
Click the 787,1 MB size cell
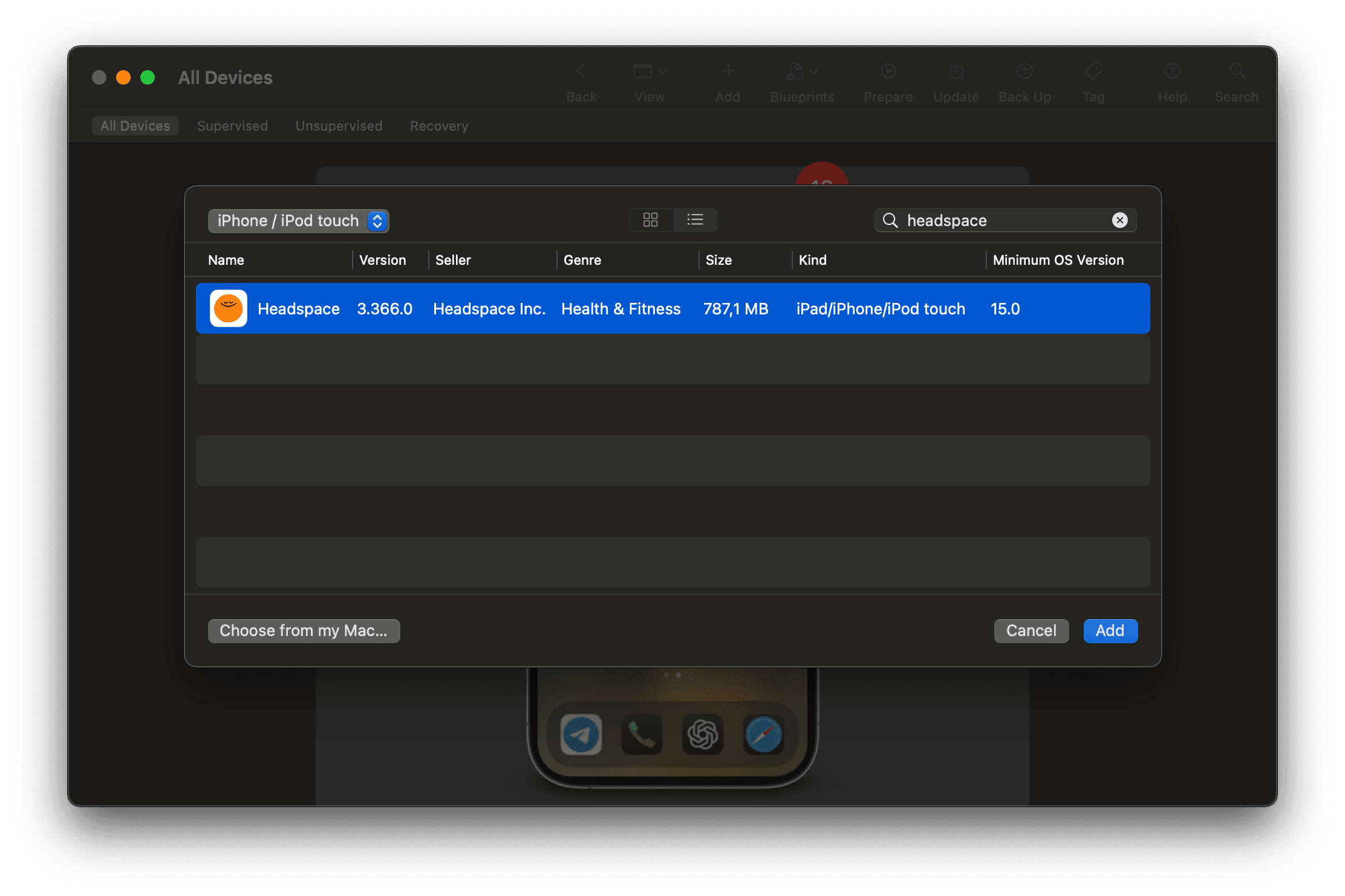[735, 309]
